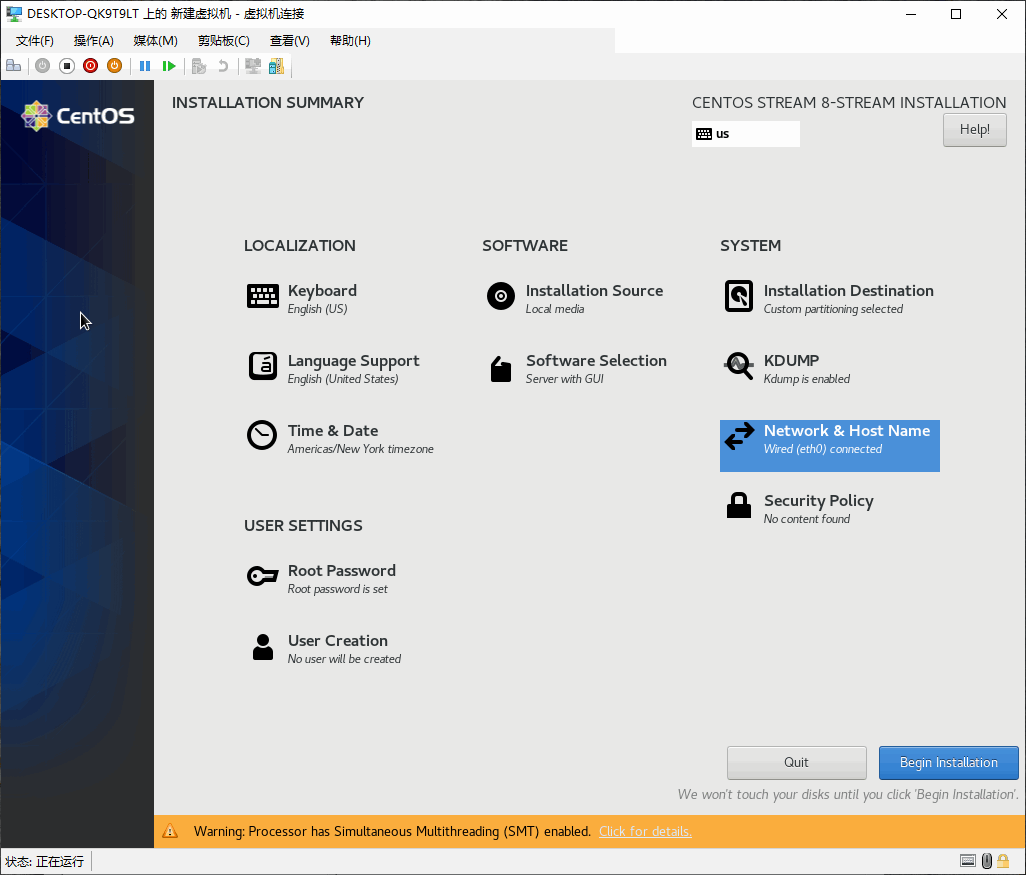Click 'Wired (eth0) connected' text
Viewport: 1026px width, 875px height.
(x=823, y=449)
